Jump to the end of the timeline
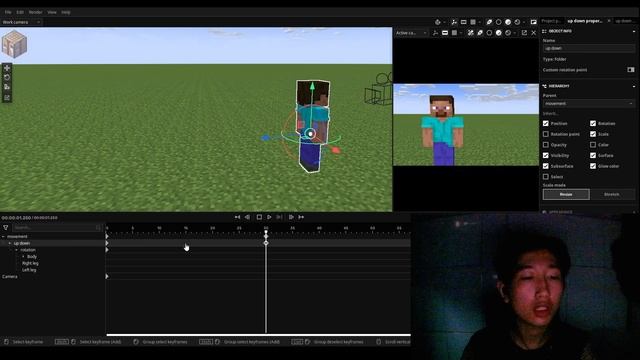Image resolution: width=640 pixels, height=360 pixels. point(301,217)
